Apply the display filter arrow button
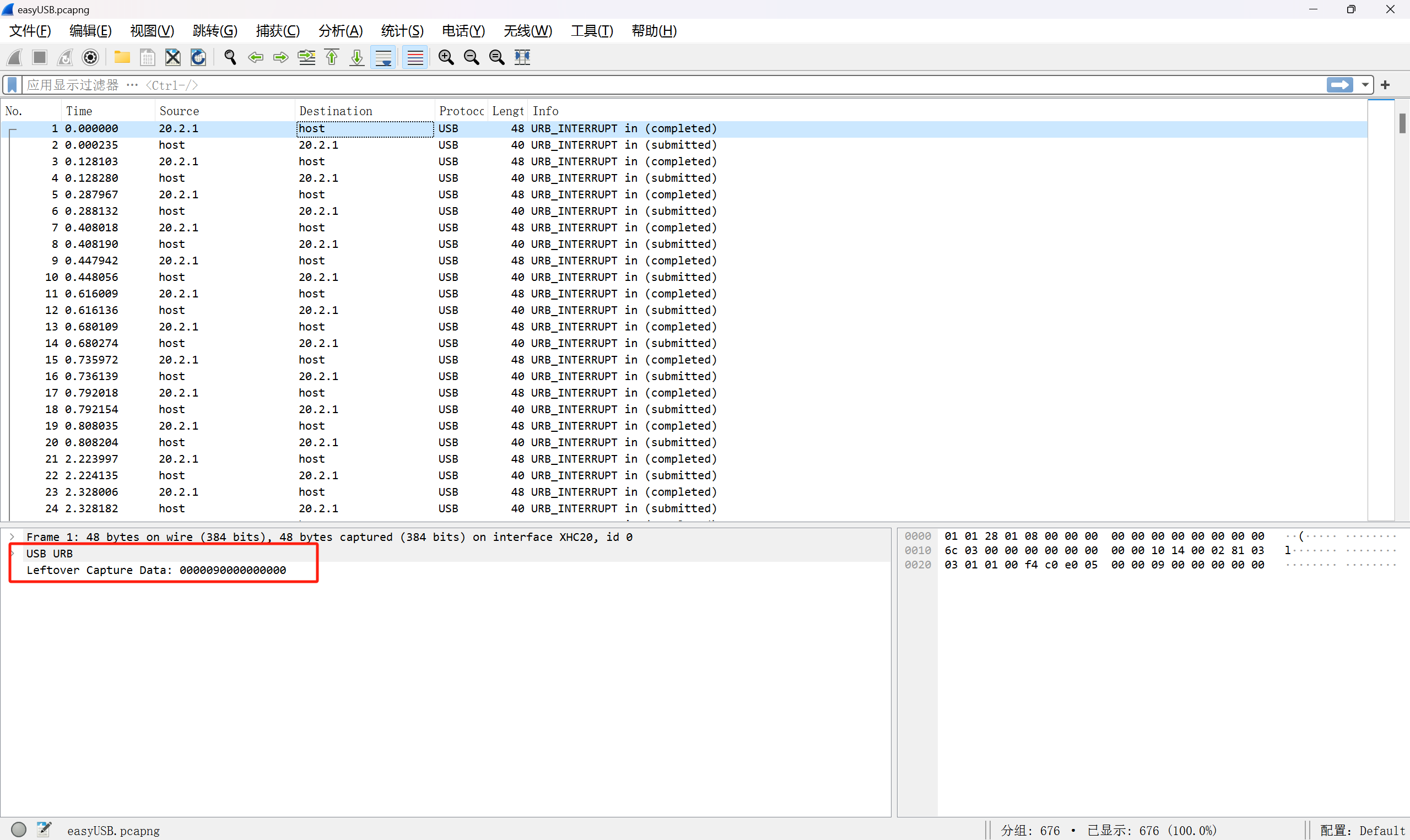 (1340, 85)
